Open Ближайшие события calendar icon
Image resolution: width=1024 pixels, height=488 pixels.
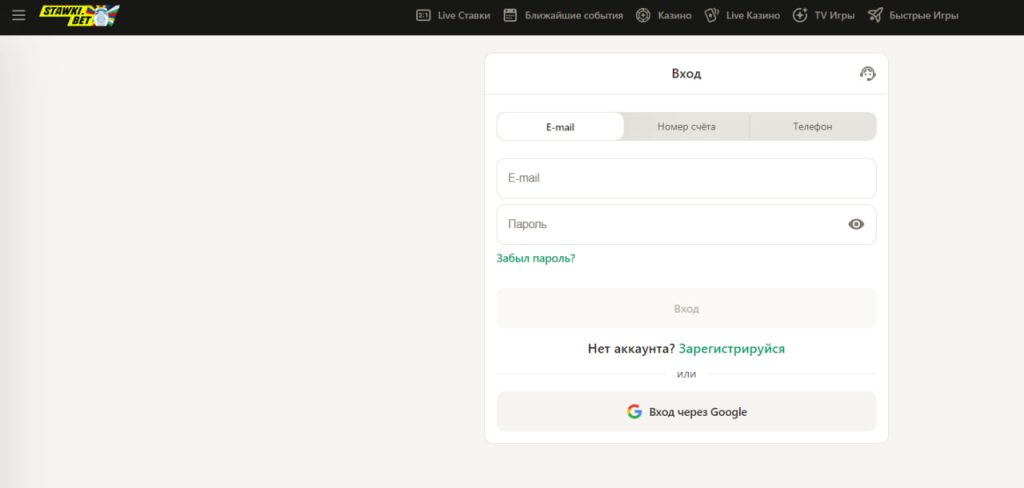point(510,15)
